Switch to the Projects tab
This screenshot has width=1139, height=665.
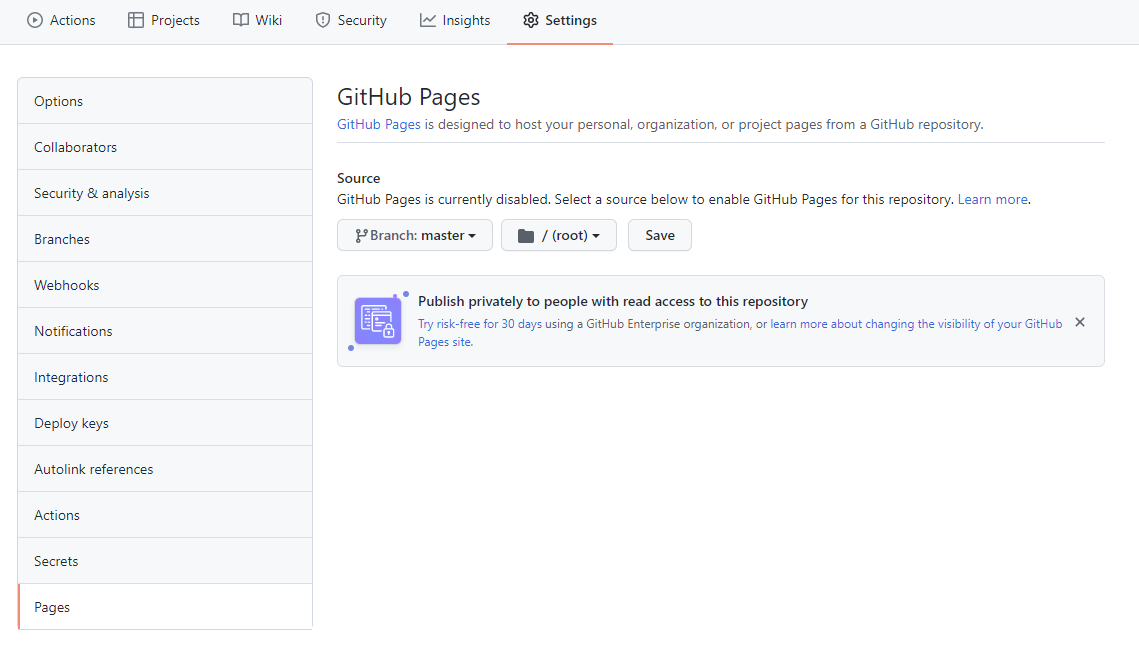[x=163, y=20]
